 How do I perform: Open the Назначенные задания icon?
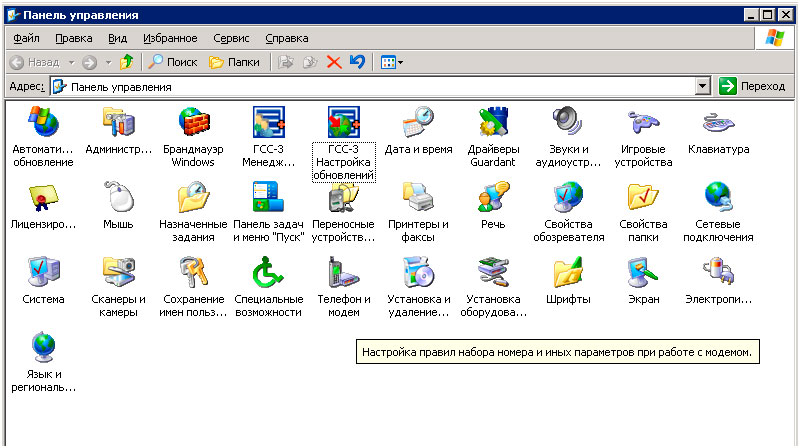(x=193, y=197)
